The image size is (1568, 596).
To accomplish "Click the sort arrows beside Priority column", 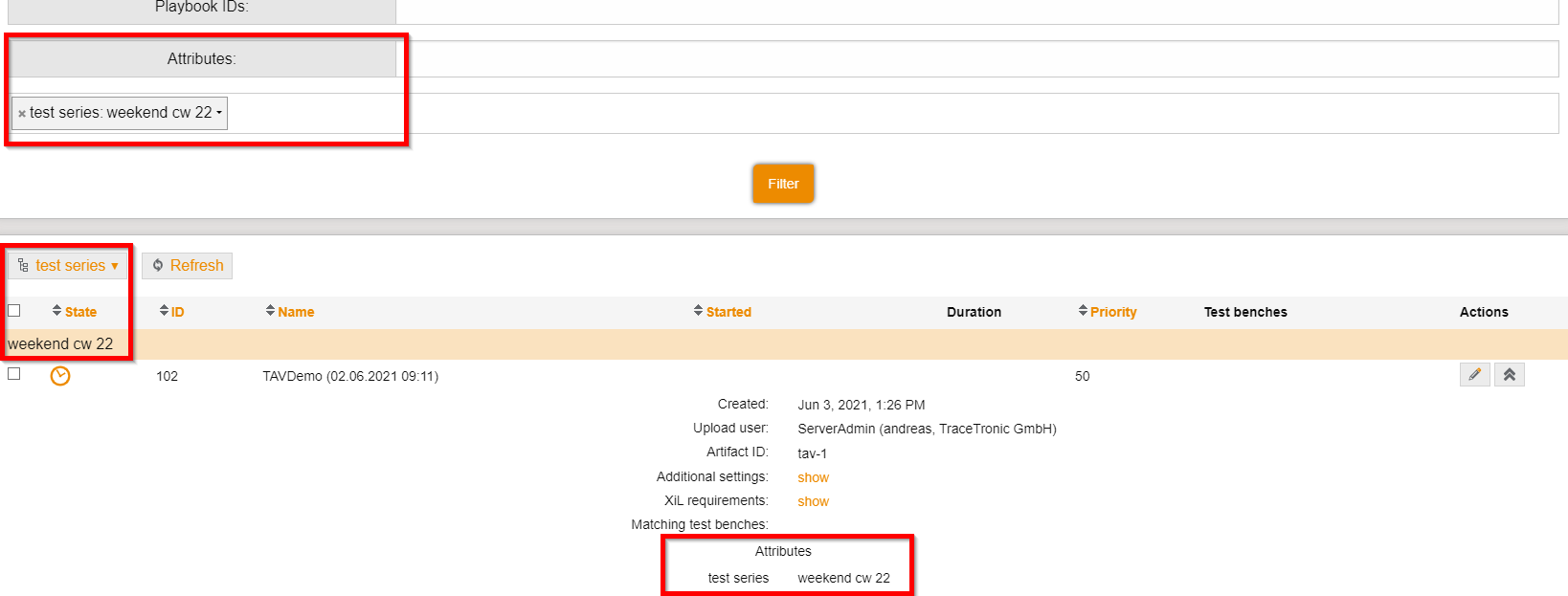I will point(1083,311).
